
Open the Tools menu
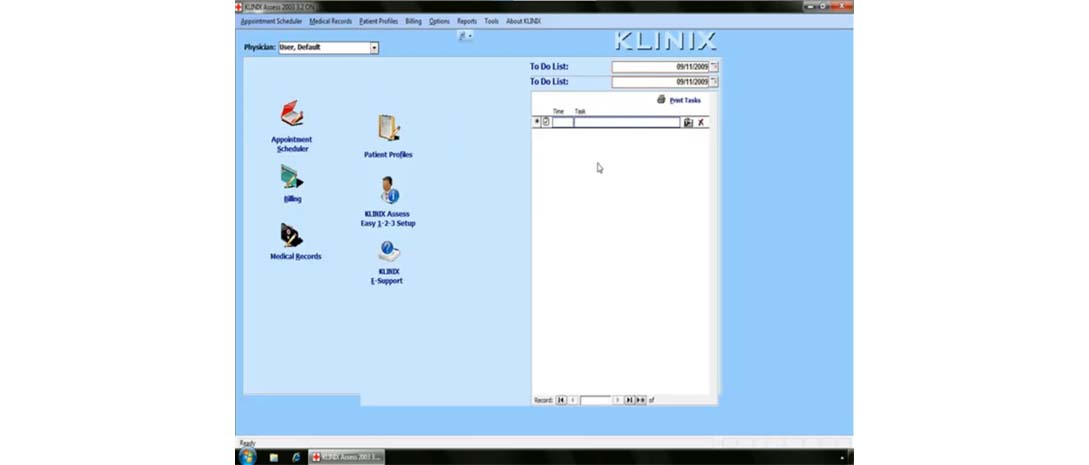point(491,21)
